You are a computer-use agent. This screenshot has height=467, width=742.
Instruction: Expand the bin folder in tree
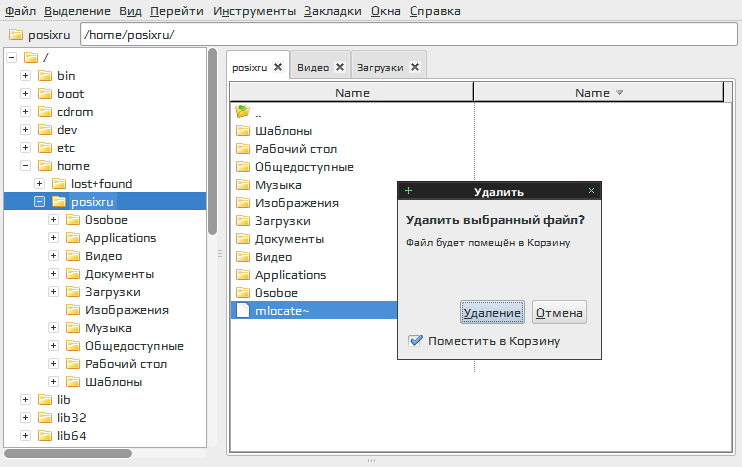click(x=26, y=76)
